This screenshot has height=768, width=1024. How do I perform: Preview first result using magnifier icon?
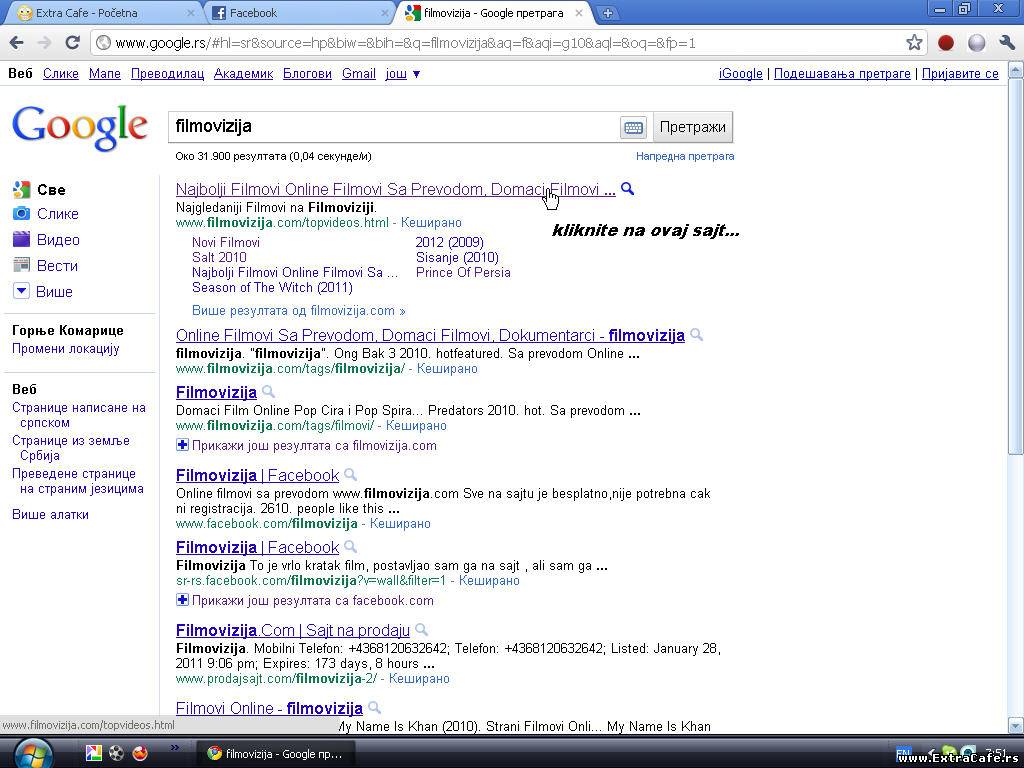point(627,189)
